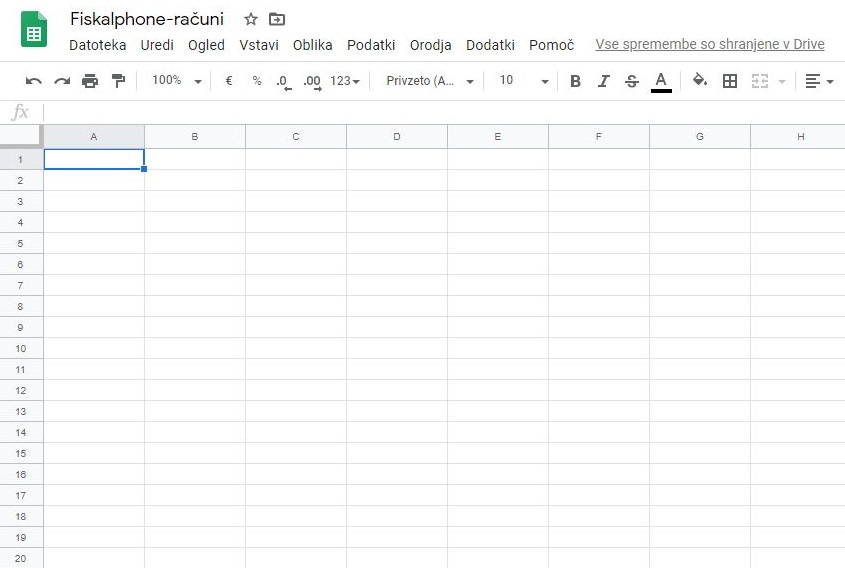The width and height of the screenshot is (845, 568).
Task: Format as percent
Action: click(x=257, y=81)
